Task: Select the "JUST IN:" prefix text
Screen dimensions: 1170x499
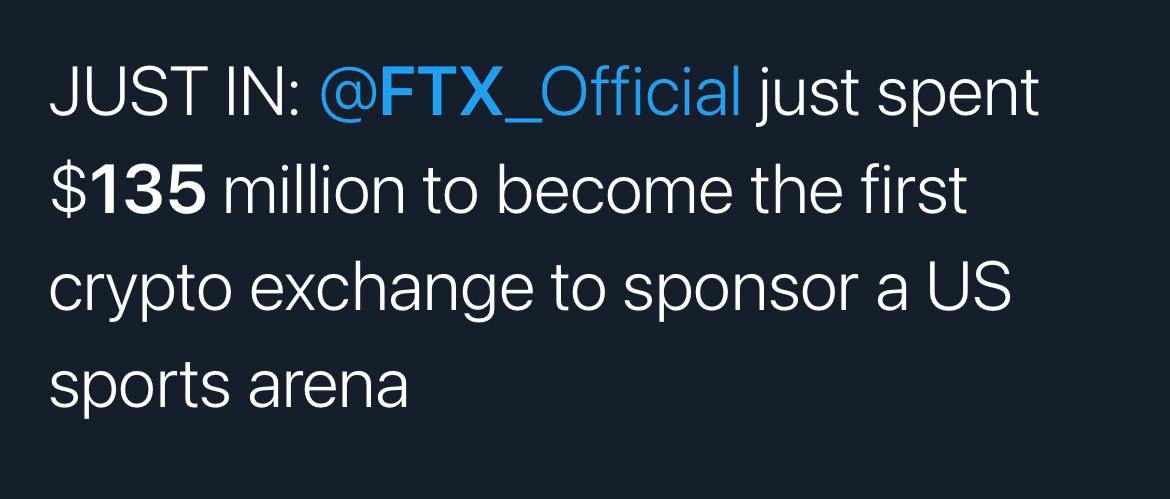Action: click(175, 93)
